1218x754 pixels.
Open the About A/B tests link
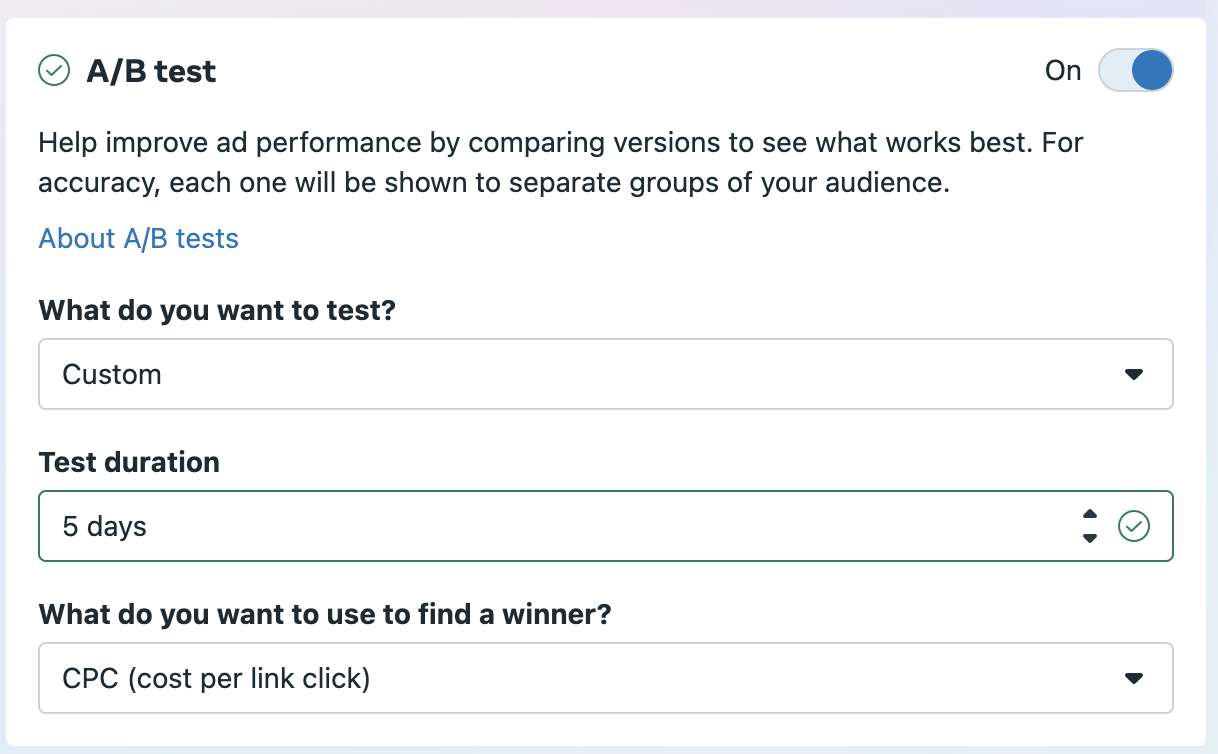click(x=138, y=239)
